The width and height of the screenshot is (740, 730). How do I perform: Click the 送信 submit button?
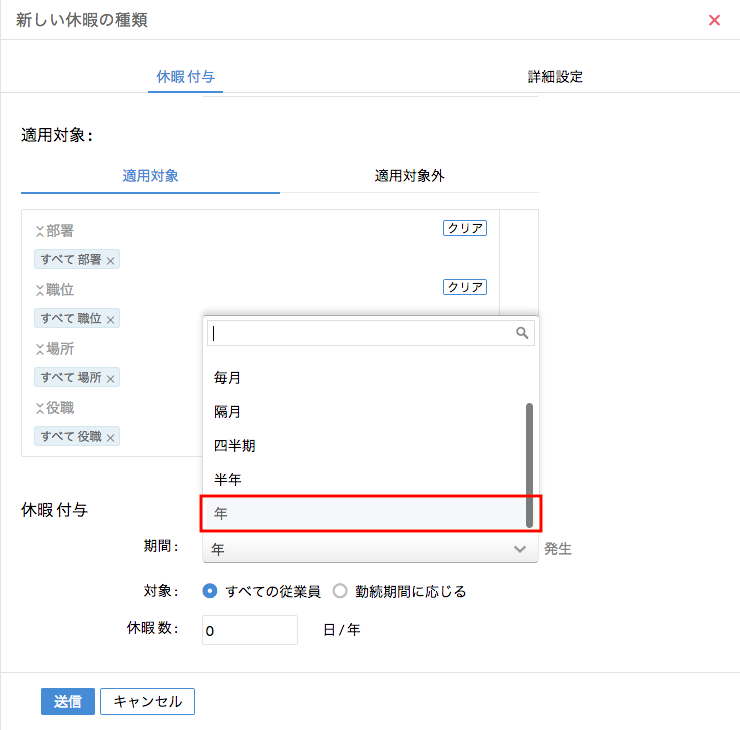click(68, 701)
